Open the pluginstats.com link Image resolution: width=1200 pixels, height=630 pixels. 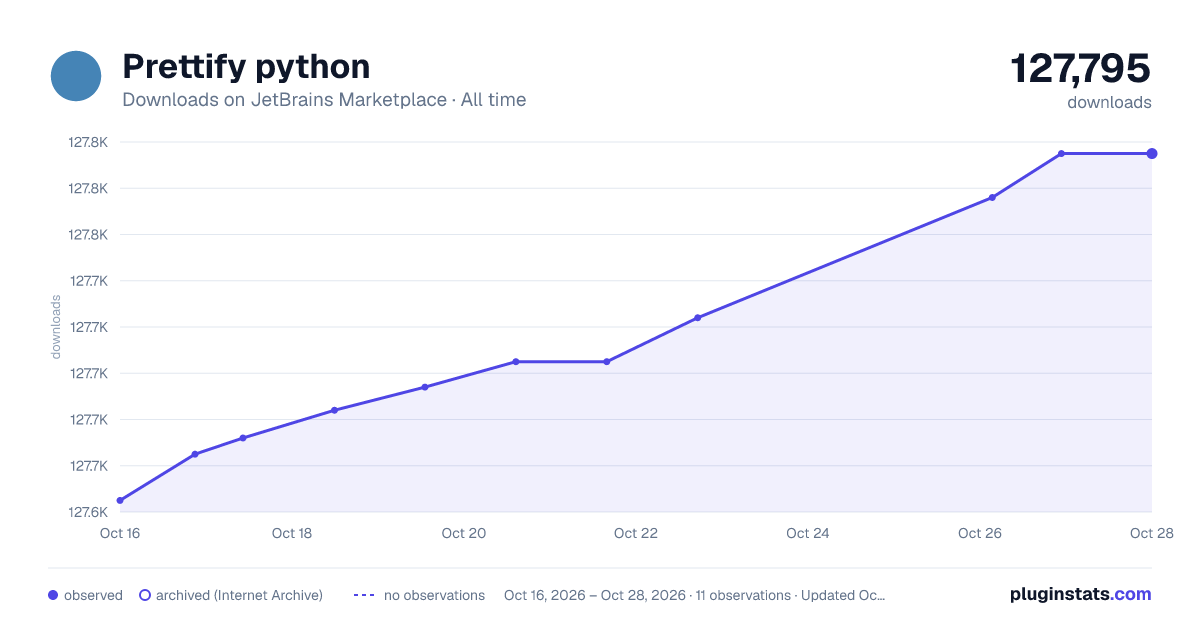pos(1080,594)
